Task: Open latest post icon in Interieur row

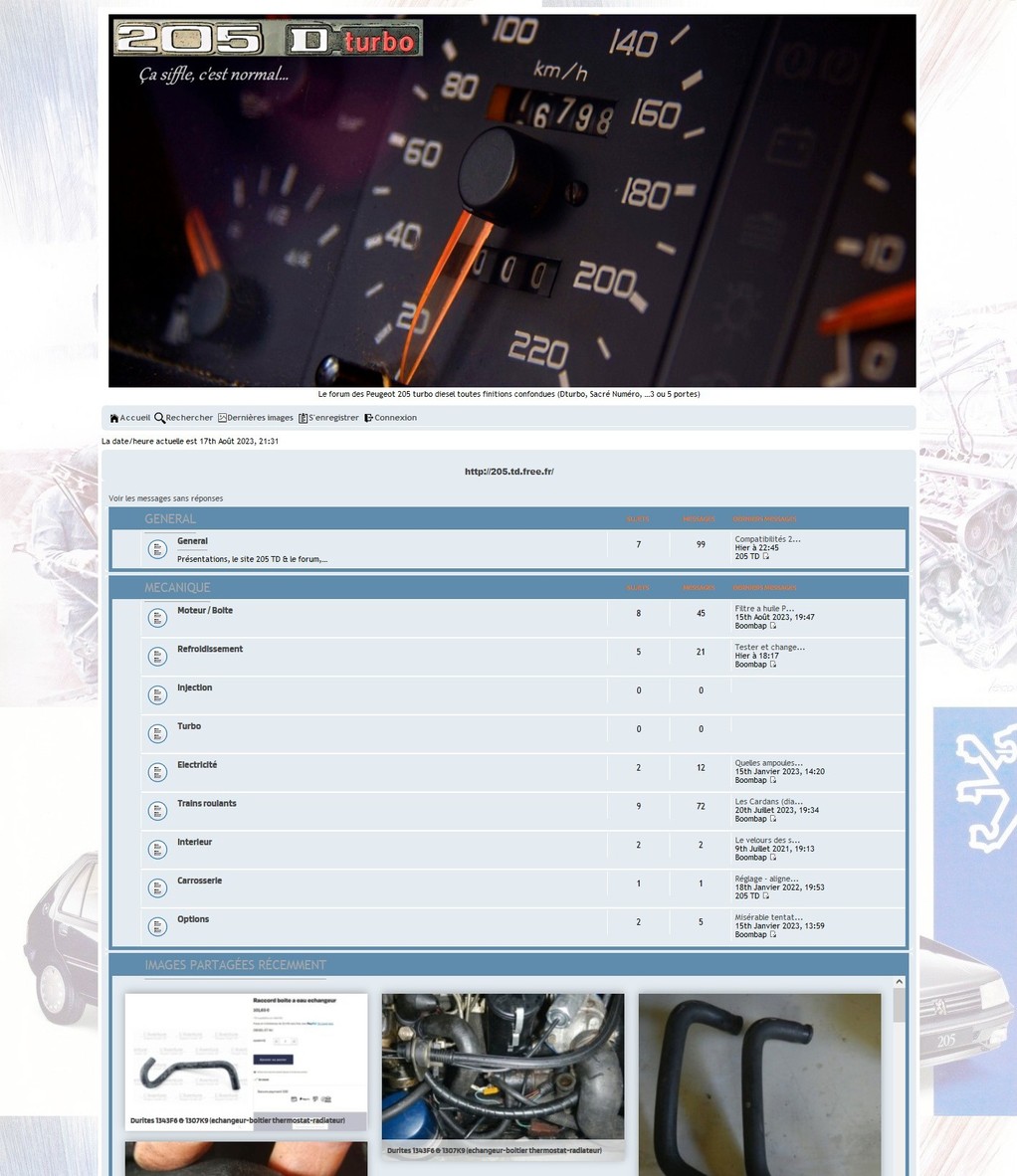Action: point(772,858)
